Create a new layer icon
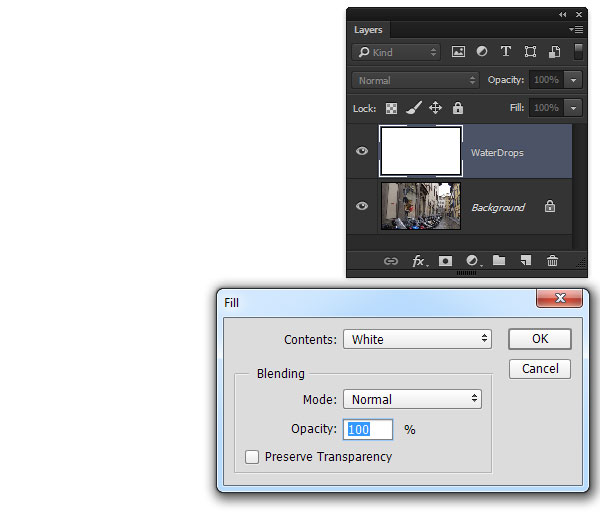Viewport: 600px width, 516px height. click(x=525, y=261)
